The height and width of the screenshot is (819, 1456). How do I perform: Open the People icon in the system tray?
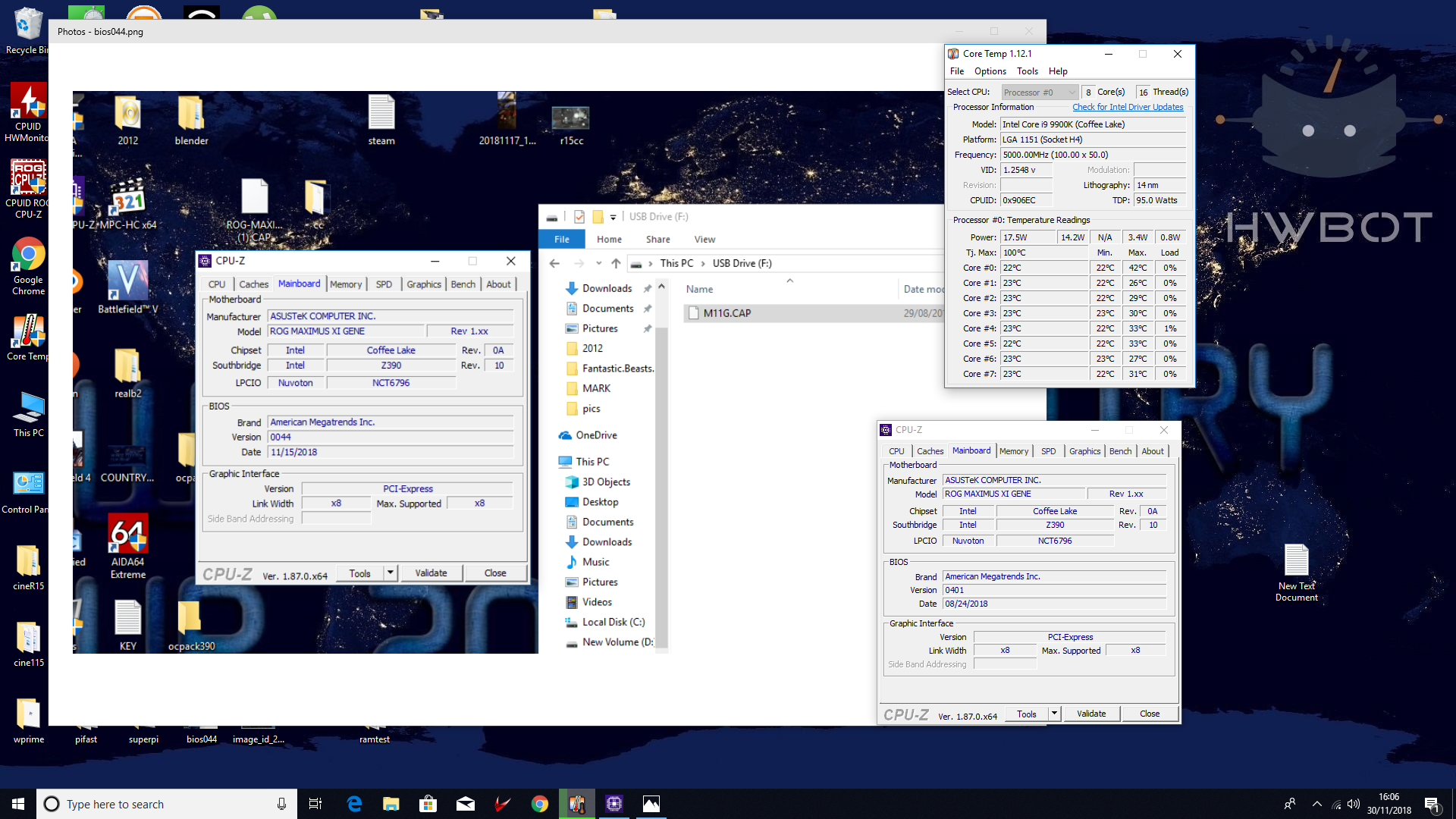click(1290, 804)
